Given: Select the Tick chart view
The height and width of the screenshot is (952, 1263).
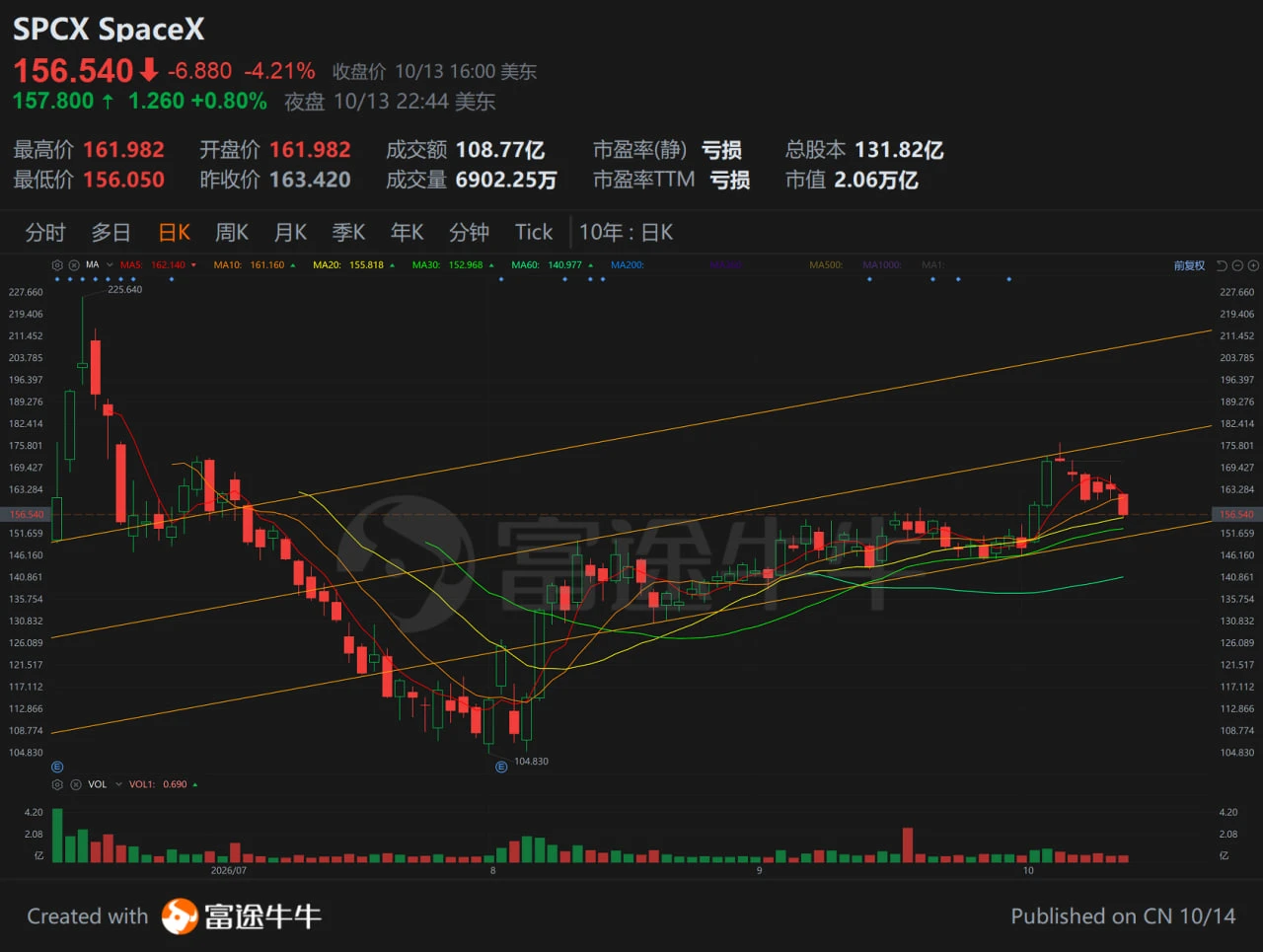Looking at the screenshot, I should click(x=534, y=232).
